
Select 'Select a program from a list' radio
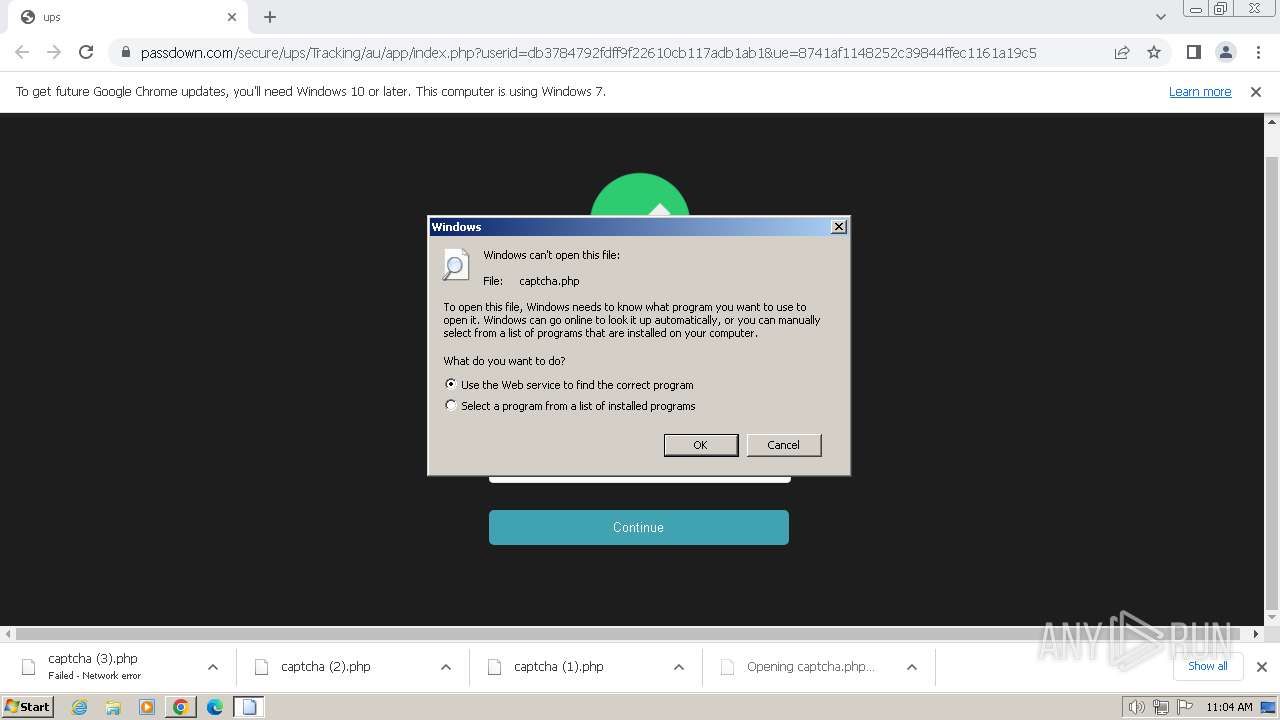(x=451, y=405)
